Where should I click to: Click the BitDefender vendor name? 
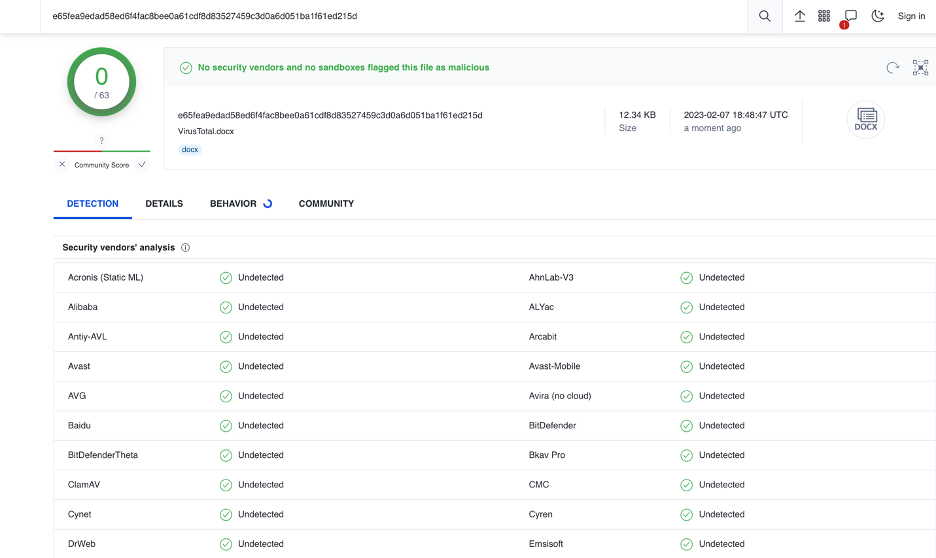552,426
